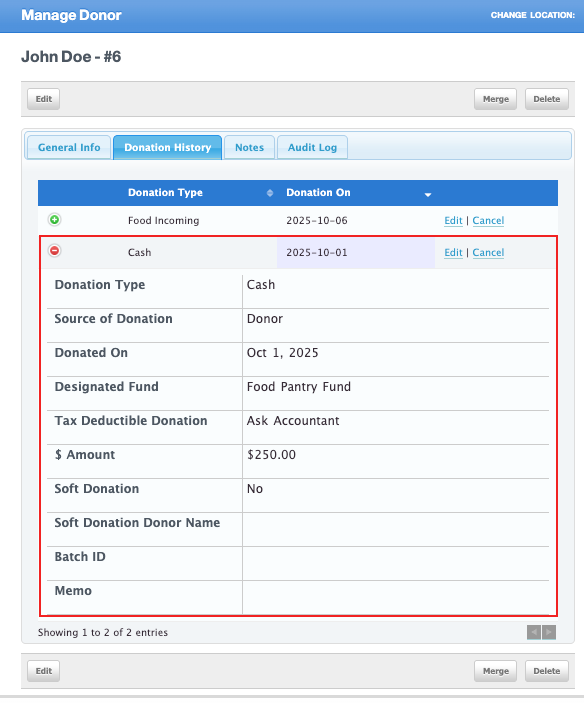584x703 pixels.
Task: Click bottom Merge button
Action: click(496, 671)
